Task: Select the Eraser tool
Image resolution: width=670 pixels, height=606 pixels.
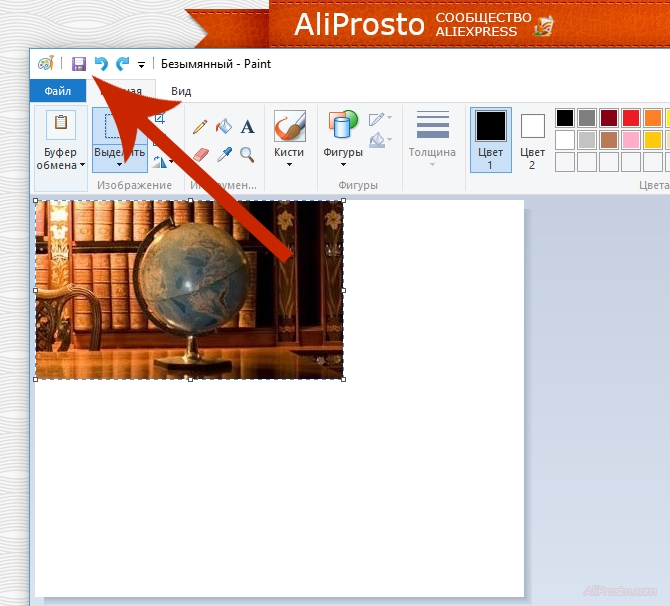Action: 201,154
